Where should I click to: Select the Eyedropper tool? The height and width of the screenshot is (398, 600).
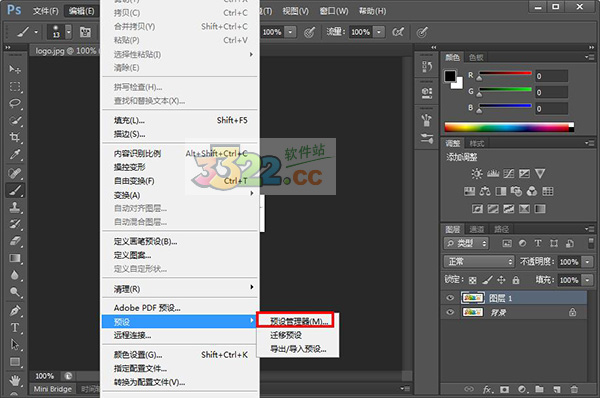[15, 154]
